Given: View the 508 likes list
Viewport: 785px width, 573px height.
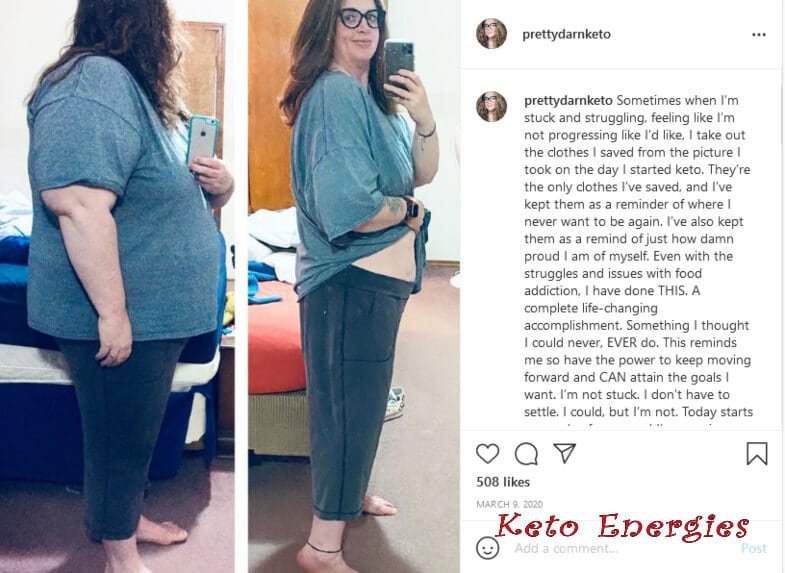Looking at the screenshot, I should click(x=503, y=482).
